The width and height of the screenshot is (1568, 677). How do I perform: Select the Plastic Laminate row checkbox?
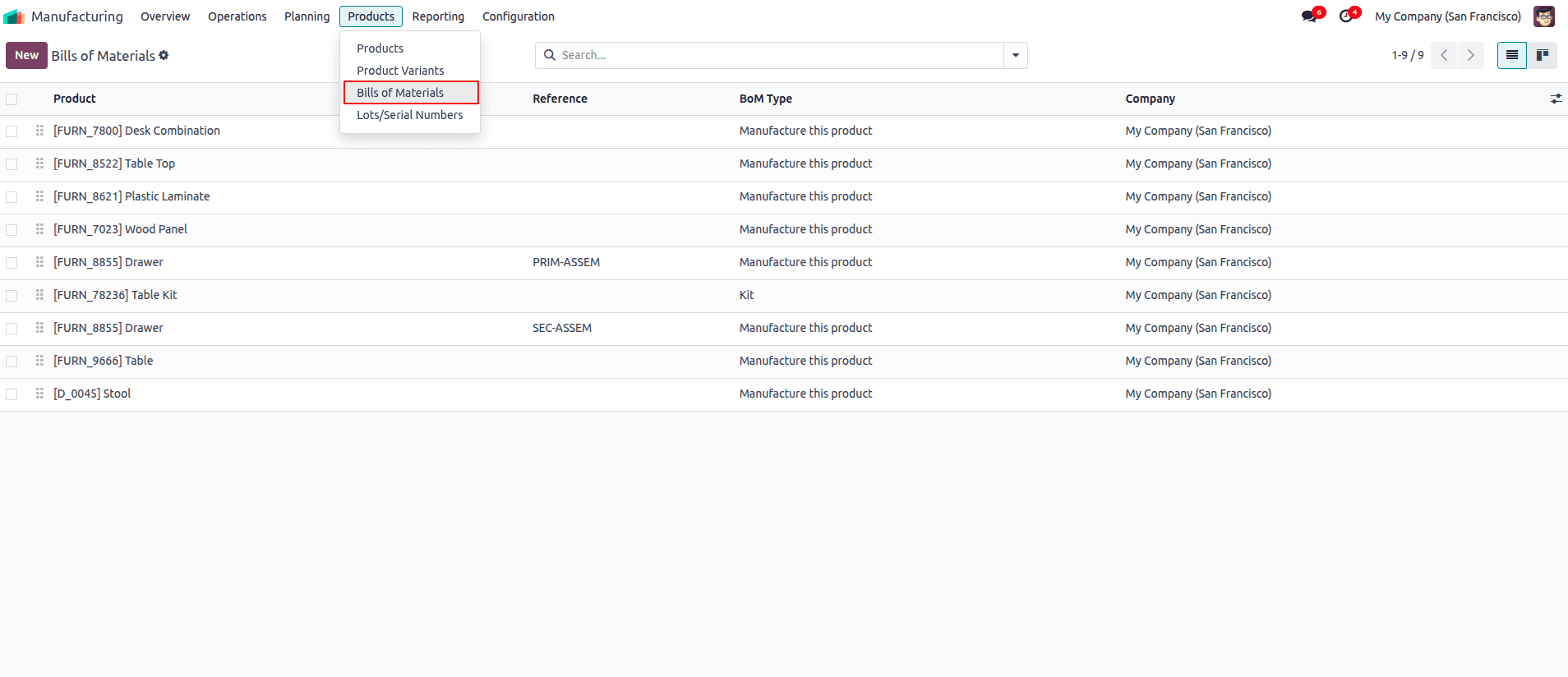(12, 197)
